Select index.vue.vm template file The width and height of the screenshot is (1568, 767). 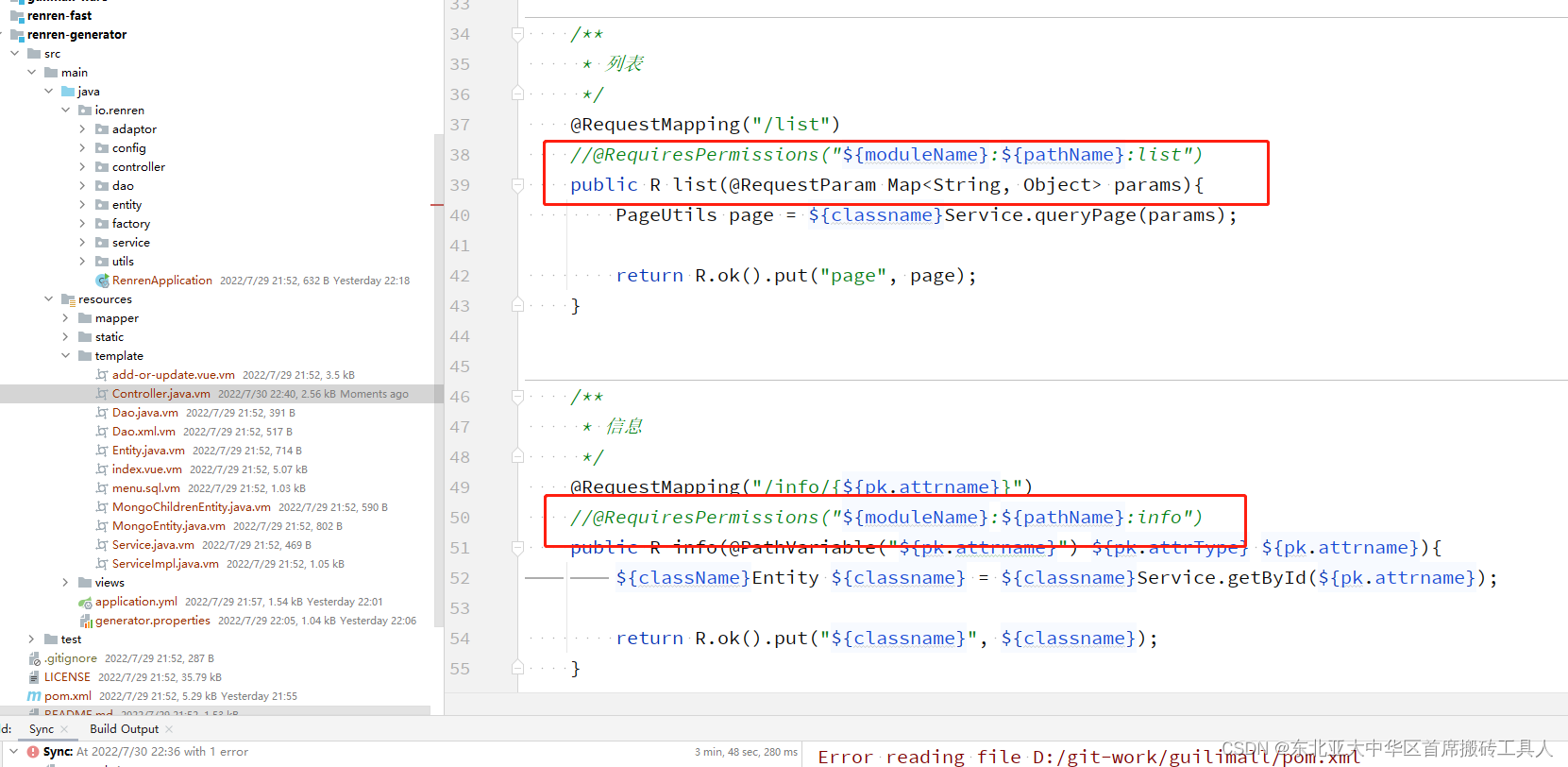tap(147, 469)
